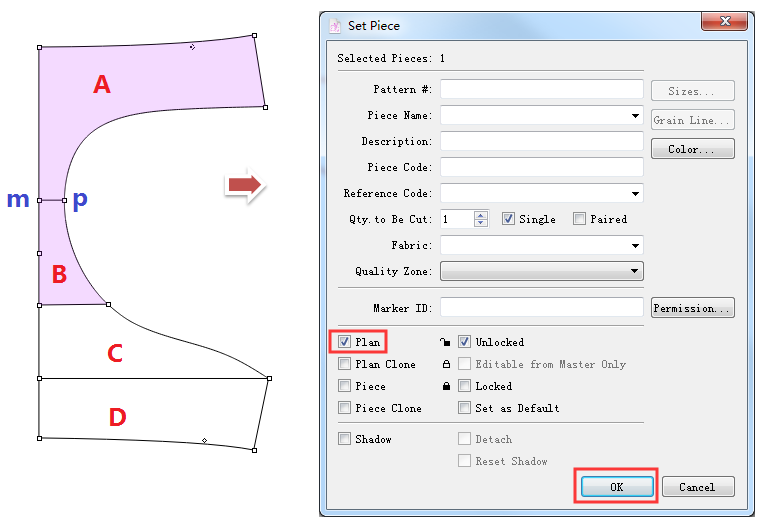Click the Set Piece dialog title icon

(x=335, y=24)
